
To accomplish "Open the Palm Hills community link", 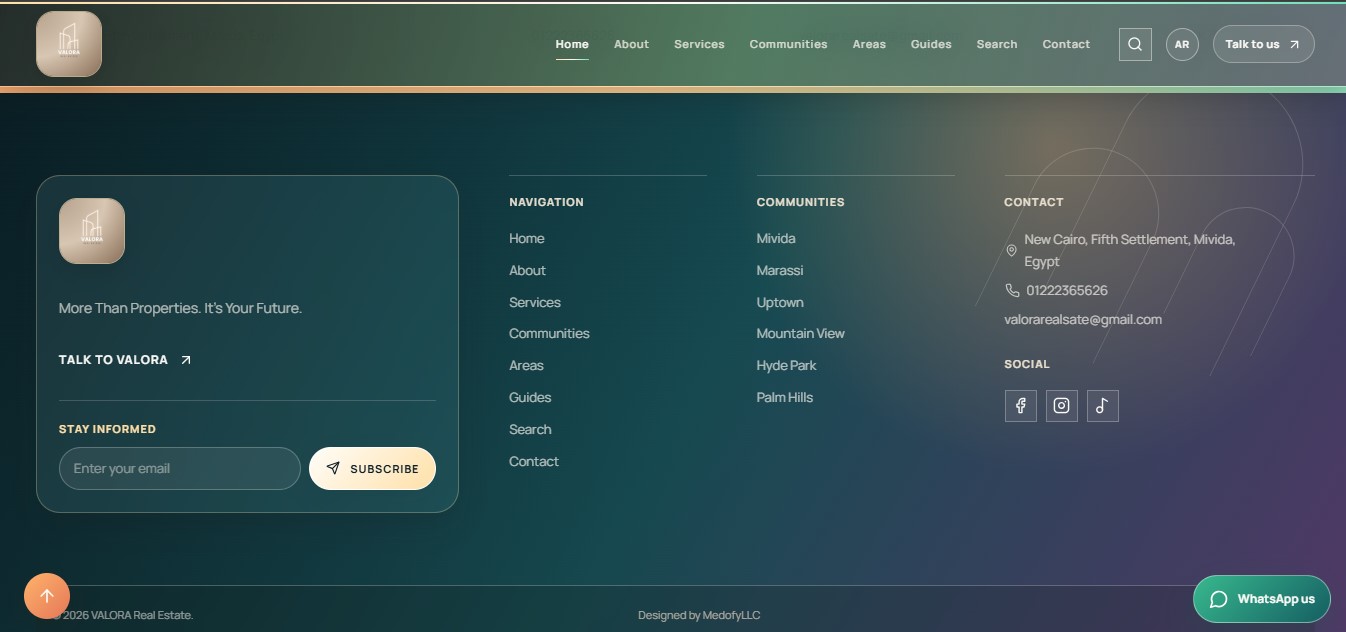I will (785, 397).
